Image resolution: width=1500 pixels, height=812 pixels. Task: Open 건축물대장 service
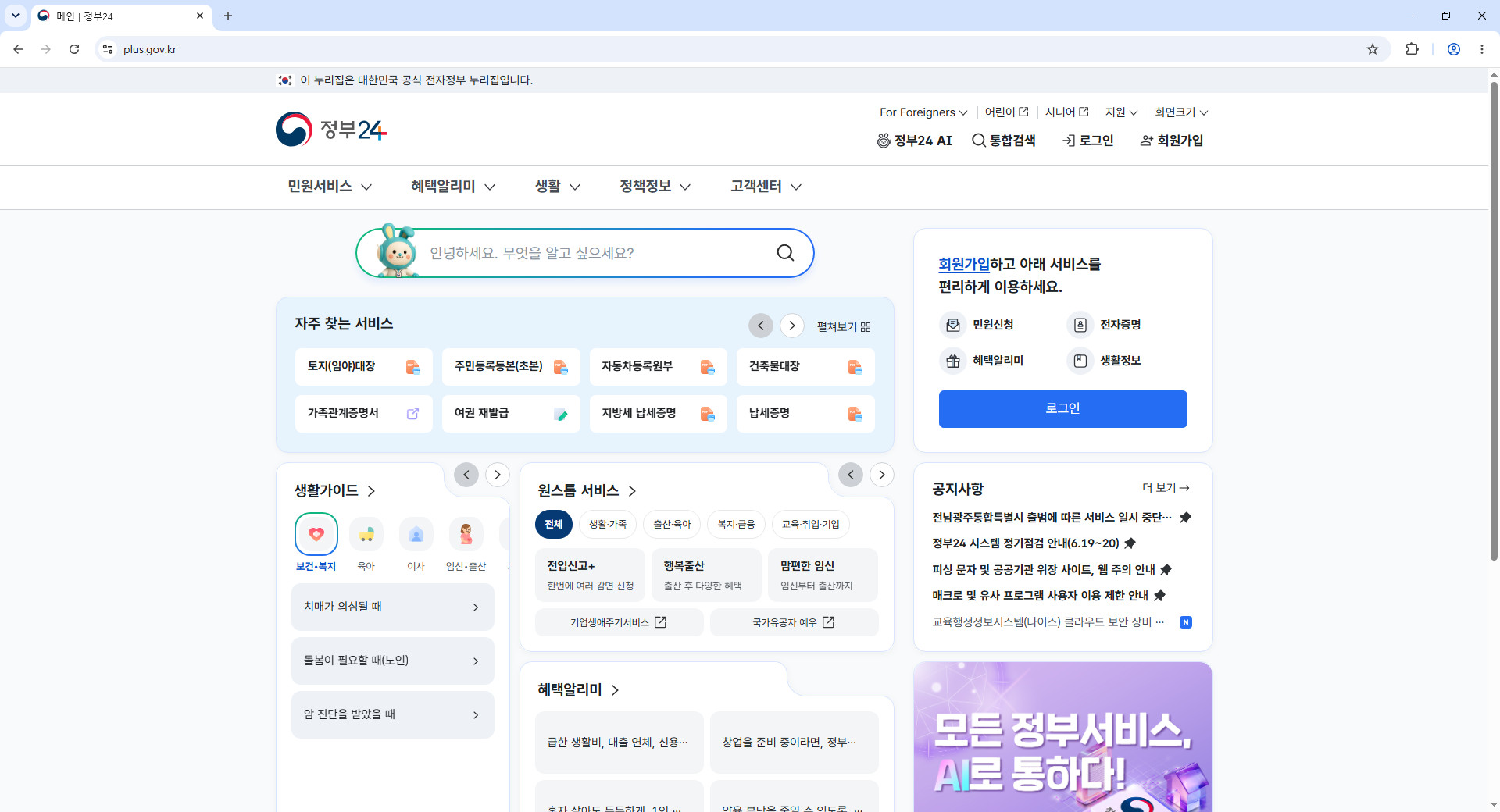805,367
